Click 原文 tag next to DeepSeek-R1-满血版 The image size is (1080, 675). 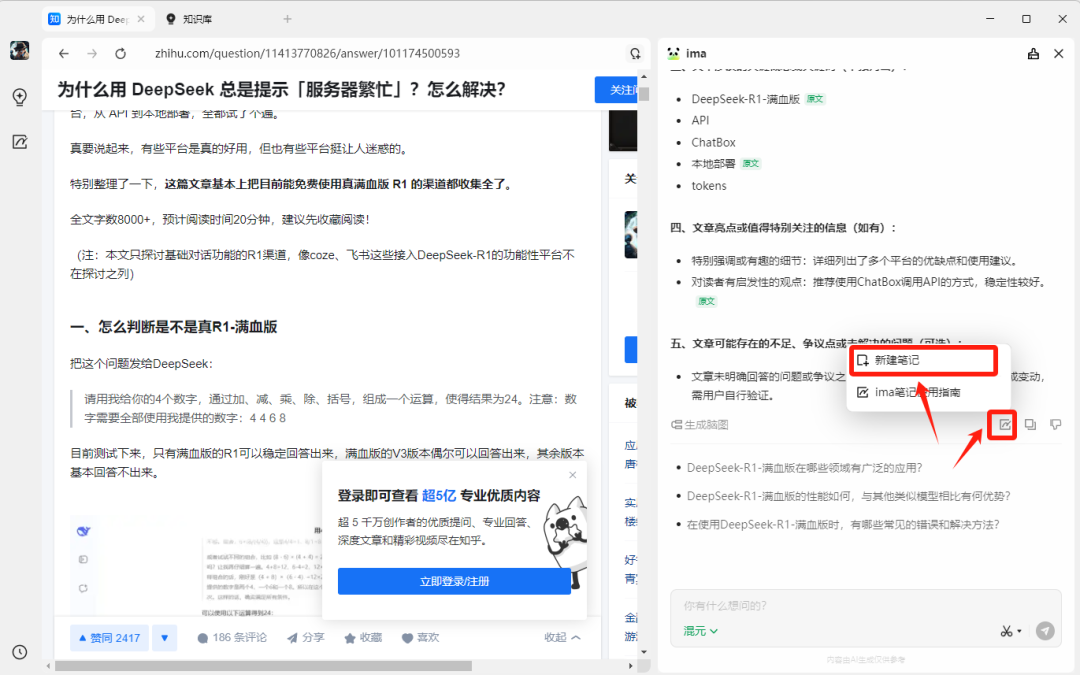pyautogui.click(x=815, y=98)
